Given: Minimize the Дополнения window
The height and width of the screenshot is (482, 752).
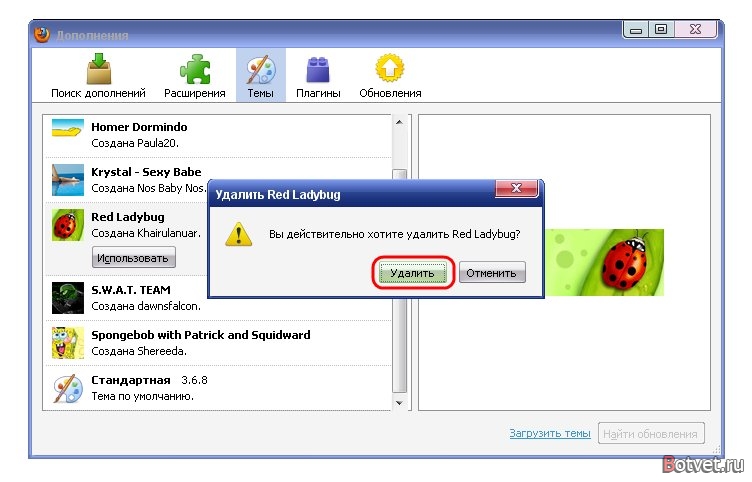Looking at the screenshot, I should (636, 30).
